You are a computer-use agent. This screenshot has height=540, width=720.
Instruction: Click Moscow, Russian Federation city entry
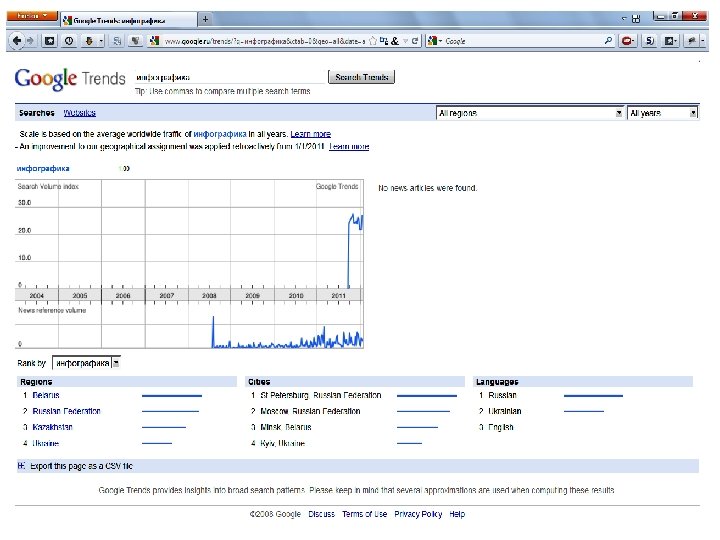point(310,411)
